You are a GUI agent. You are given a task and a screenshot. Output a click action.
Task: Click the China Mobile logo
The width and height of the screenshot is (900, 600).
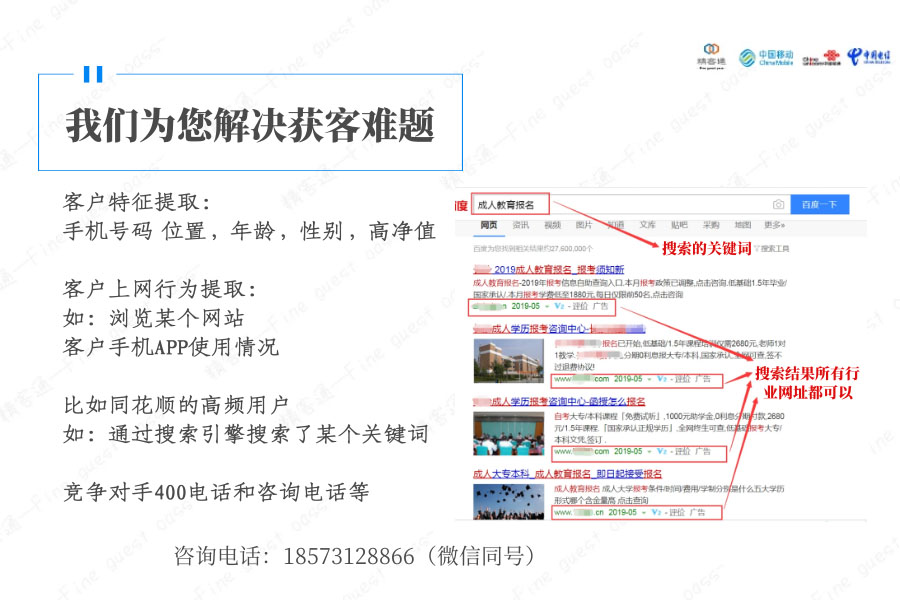tap(766, 58)
